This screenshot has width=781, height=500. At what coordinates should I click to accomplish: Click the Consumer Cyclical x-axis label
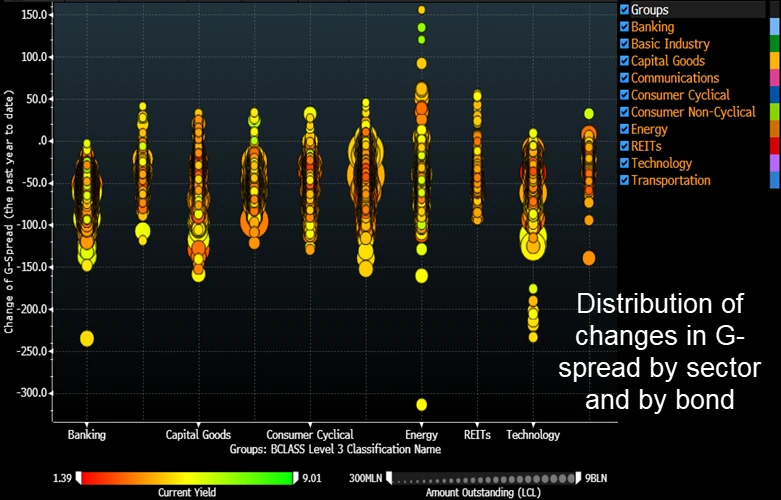[x=310, y=435]
